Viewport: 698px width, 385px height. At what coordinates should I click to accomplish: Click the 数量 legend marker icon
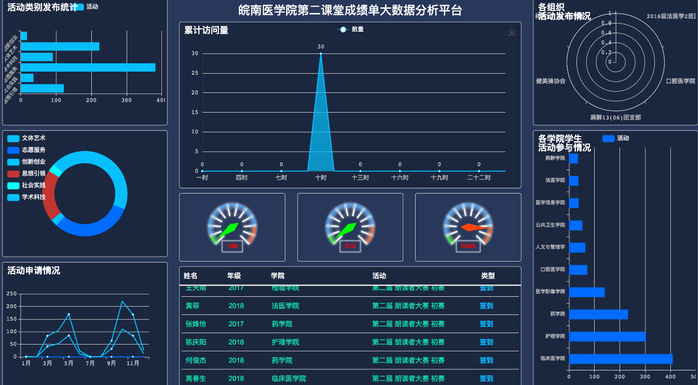[343, 29]
